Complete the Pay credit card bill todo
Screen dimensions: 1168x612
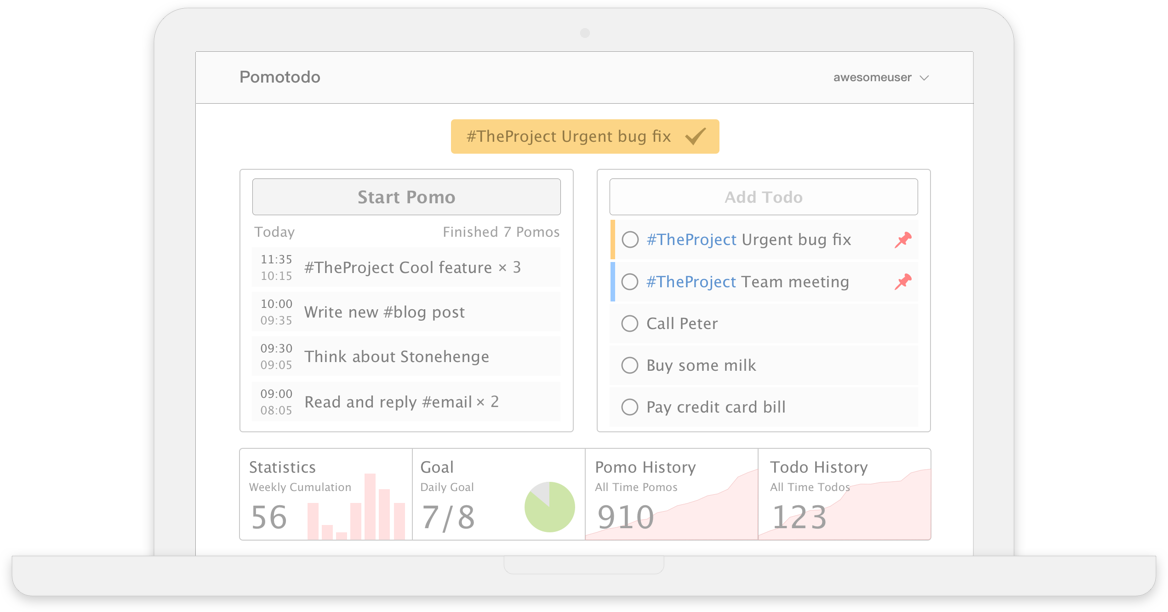[x=630, y=407]
